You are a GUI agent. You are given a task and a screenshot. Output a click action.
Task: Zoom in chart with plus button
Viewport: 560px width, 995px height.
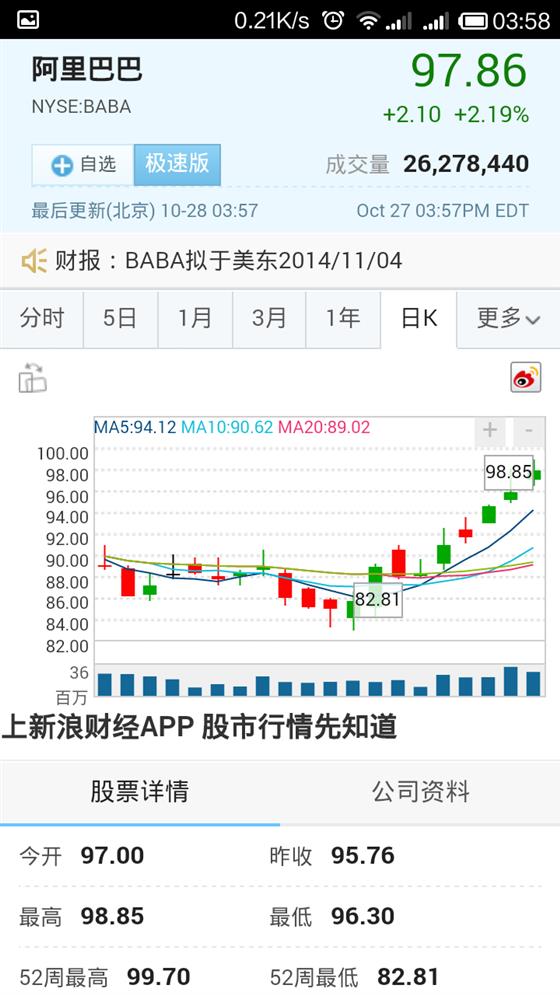[x=490, y=431]
